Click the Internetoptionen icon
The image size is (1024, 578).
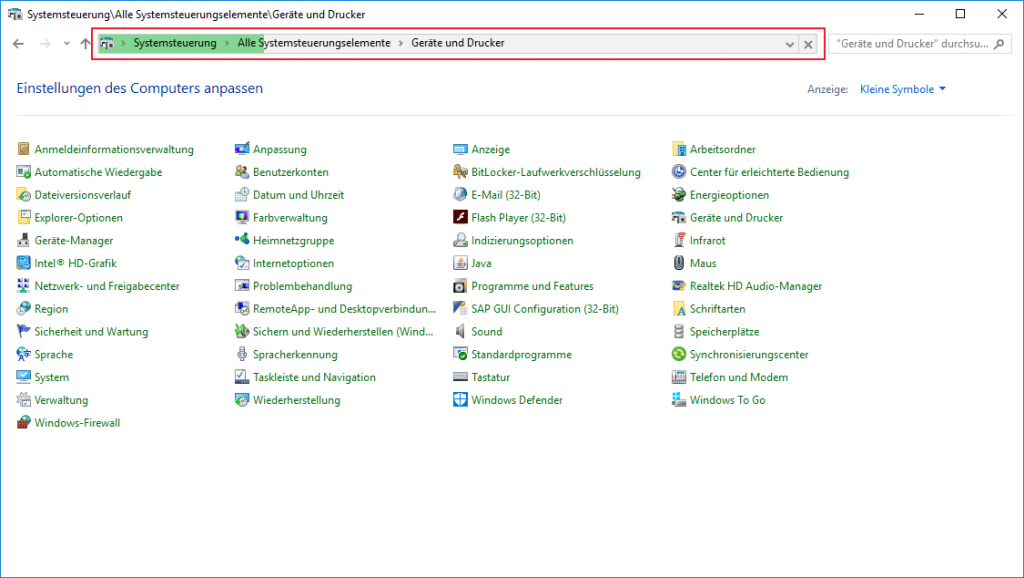(242, 263)
